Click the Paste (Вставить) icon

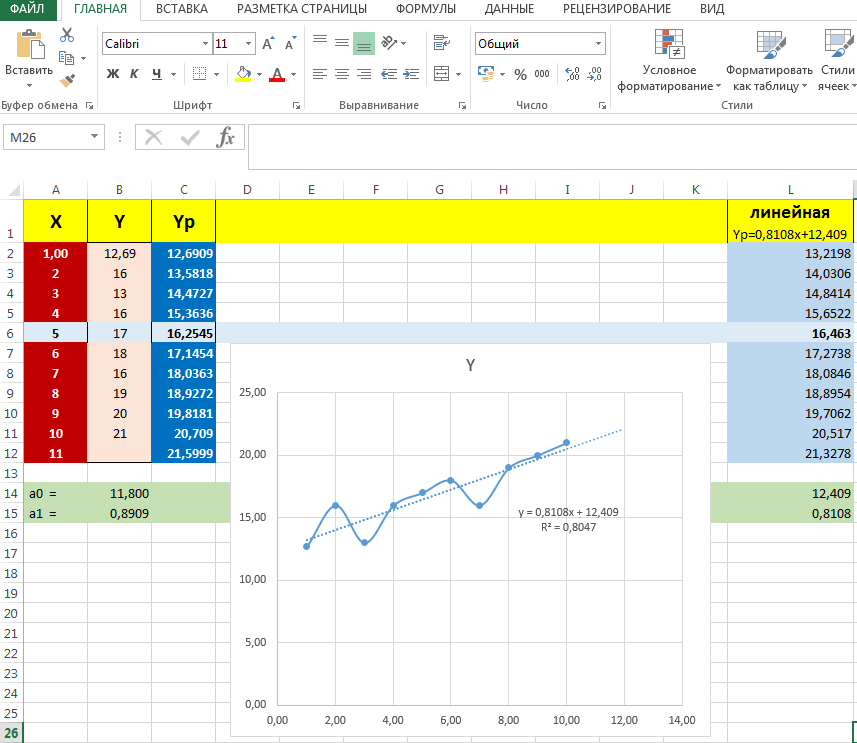click(x=30, y=45)
